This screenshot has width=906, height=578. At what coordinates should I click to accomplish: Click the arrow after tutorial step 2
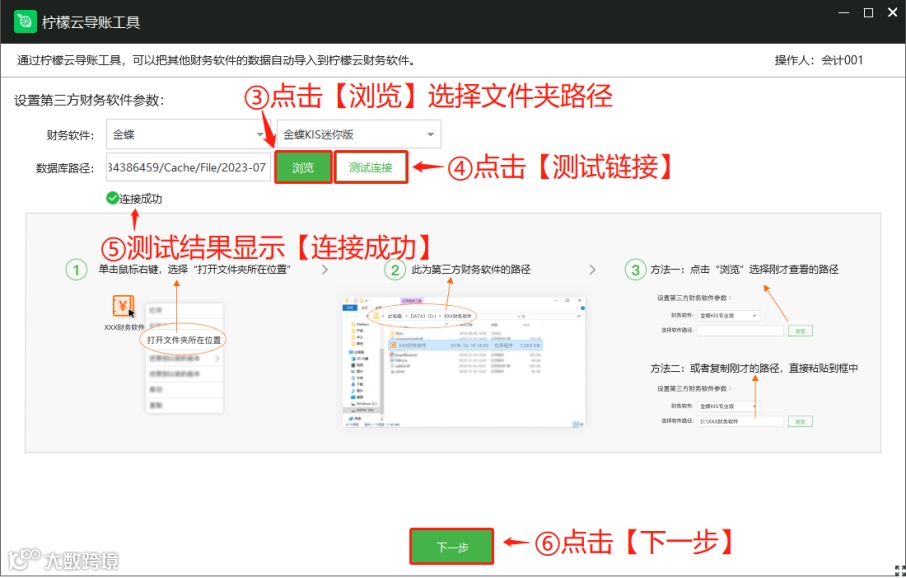click(592, 270)
